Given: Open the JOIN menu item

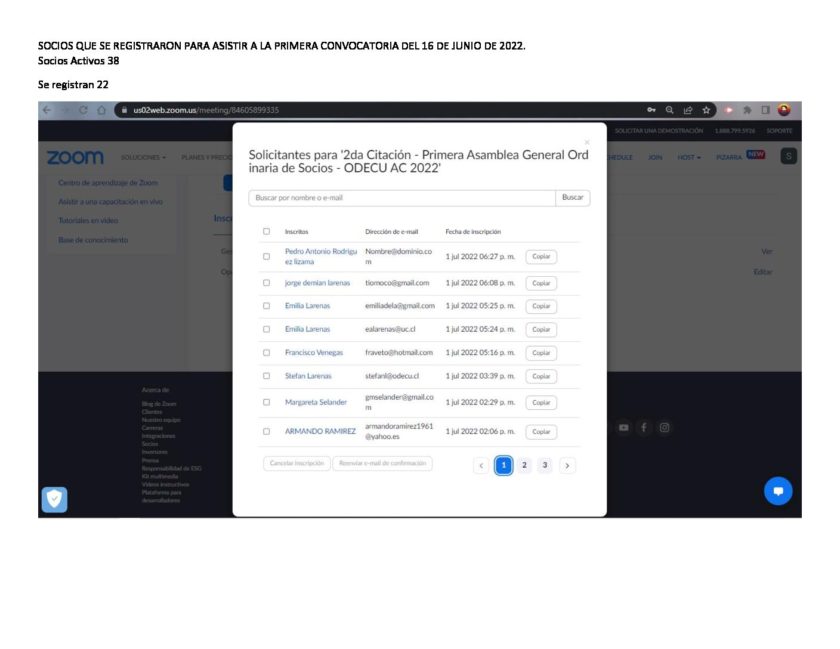Looking at the screenshot, I should pos(655,157).
